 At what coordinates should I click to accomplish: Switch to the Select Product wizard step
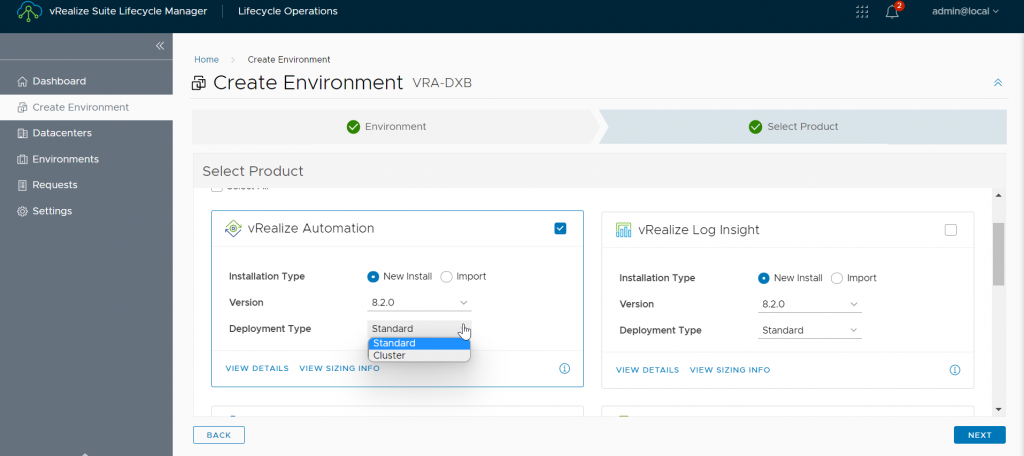tap(803, 127)
